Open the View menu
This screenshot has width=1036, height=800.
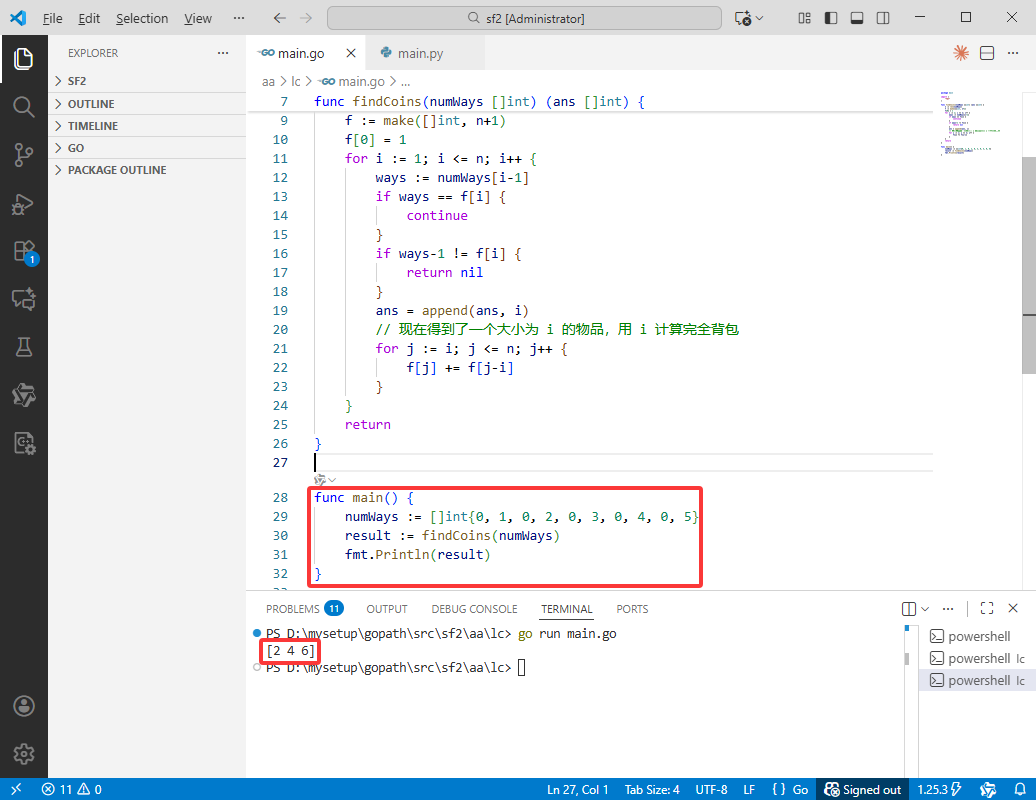tap(198, 18)
